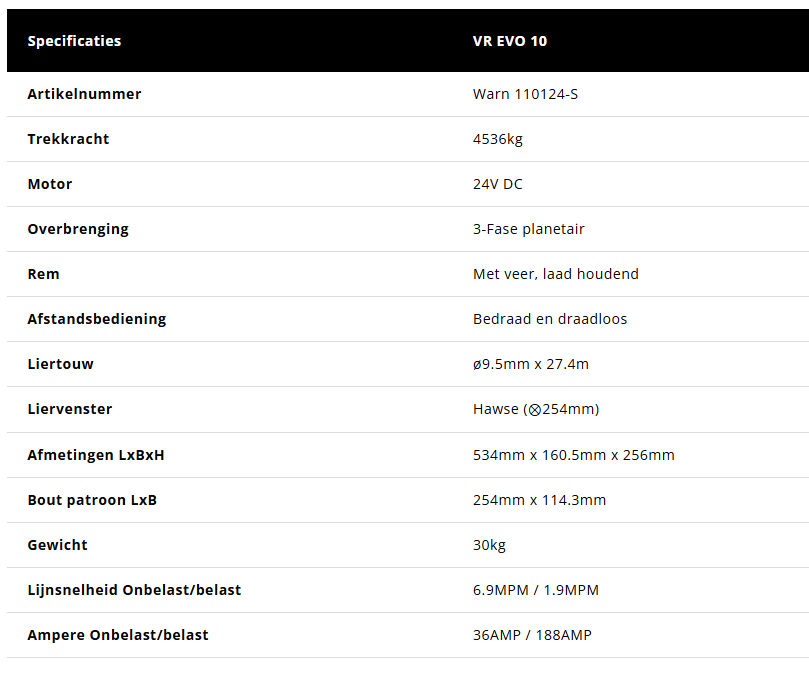The width and height of the screenshot is (809, 682).
Task: Click the Bedraad en draadloos value
Action: pos(550,319)
